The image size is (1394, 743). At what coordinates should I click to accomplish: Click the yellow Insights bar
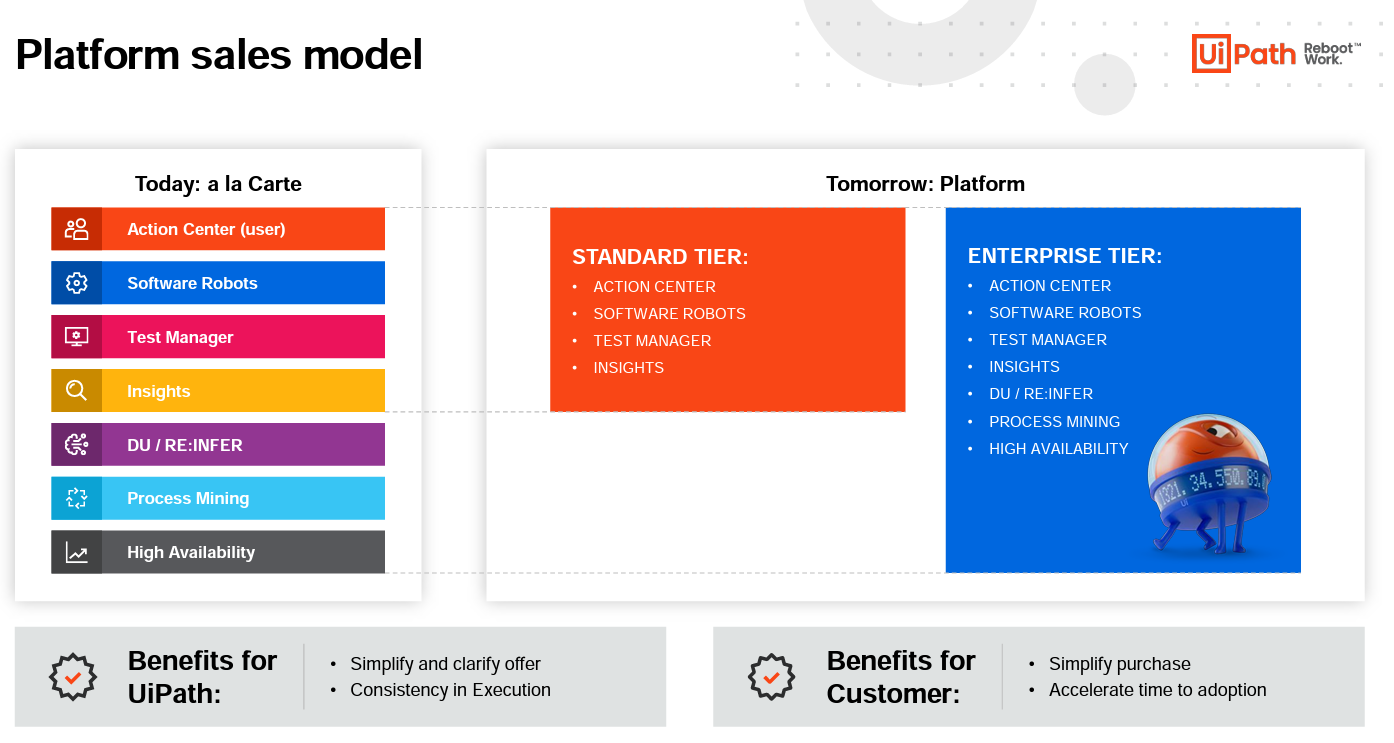click(243, 391)
